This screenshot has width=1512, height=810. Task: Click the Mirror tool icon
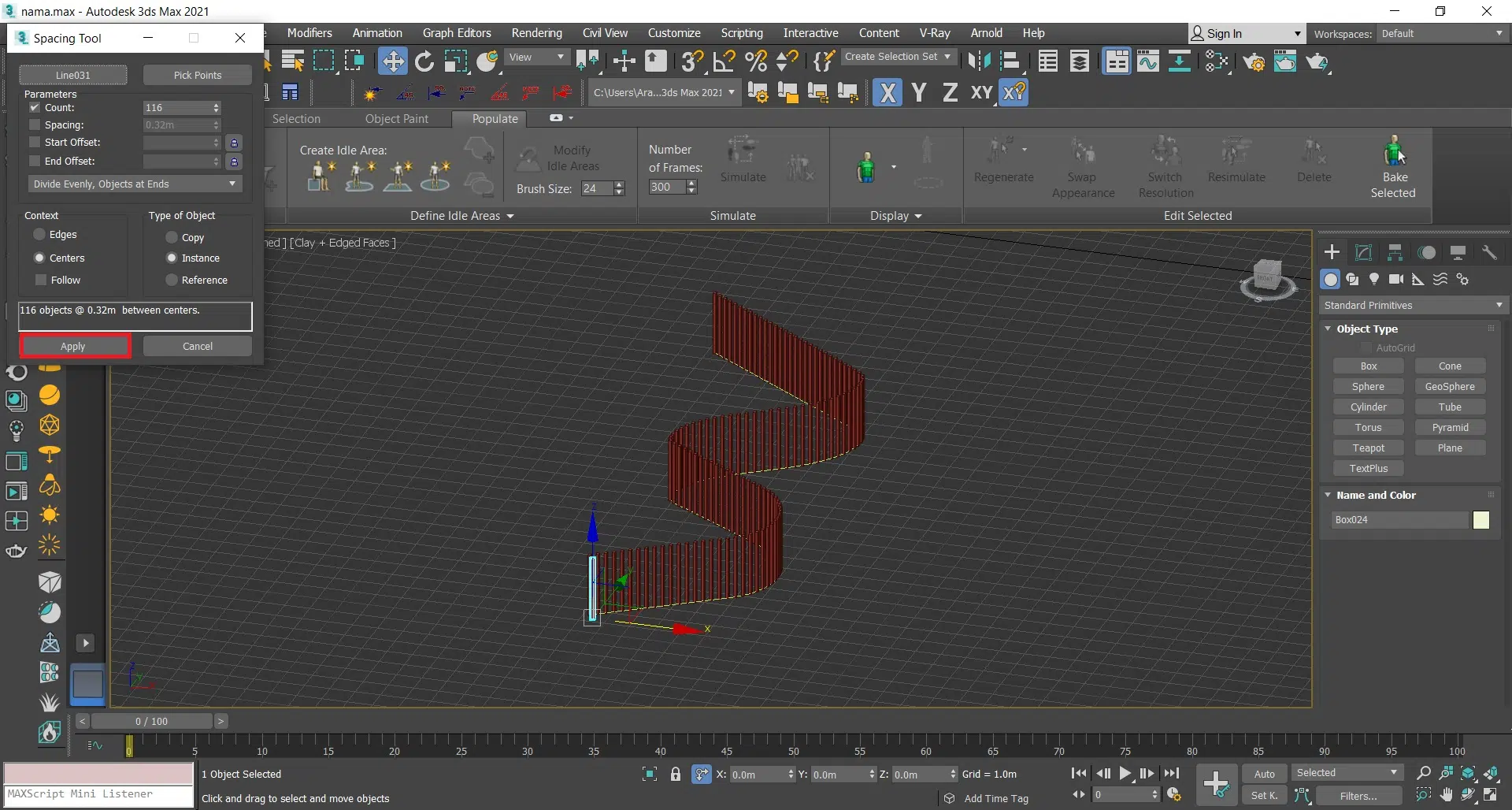(979, 61)
